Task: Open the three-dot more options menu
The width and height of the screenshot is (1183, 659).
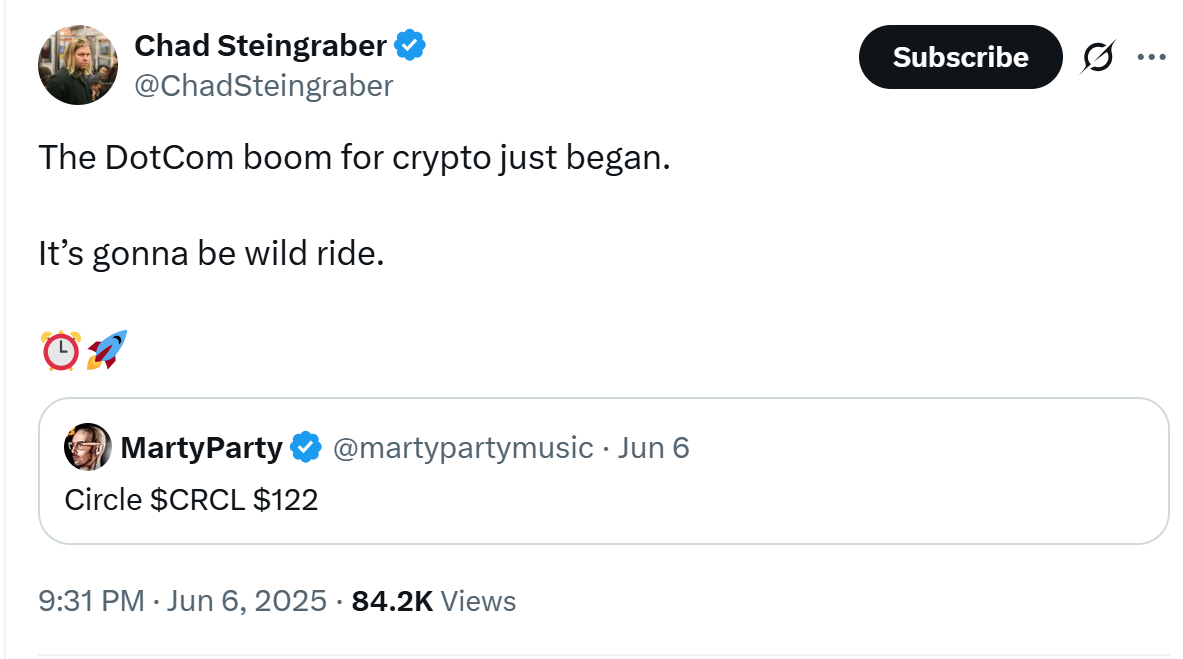Action: tap(1151, 57)
